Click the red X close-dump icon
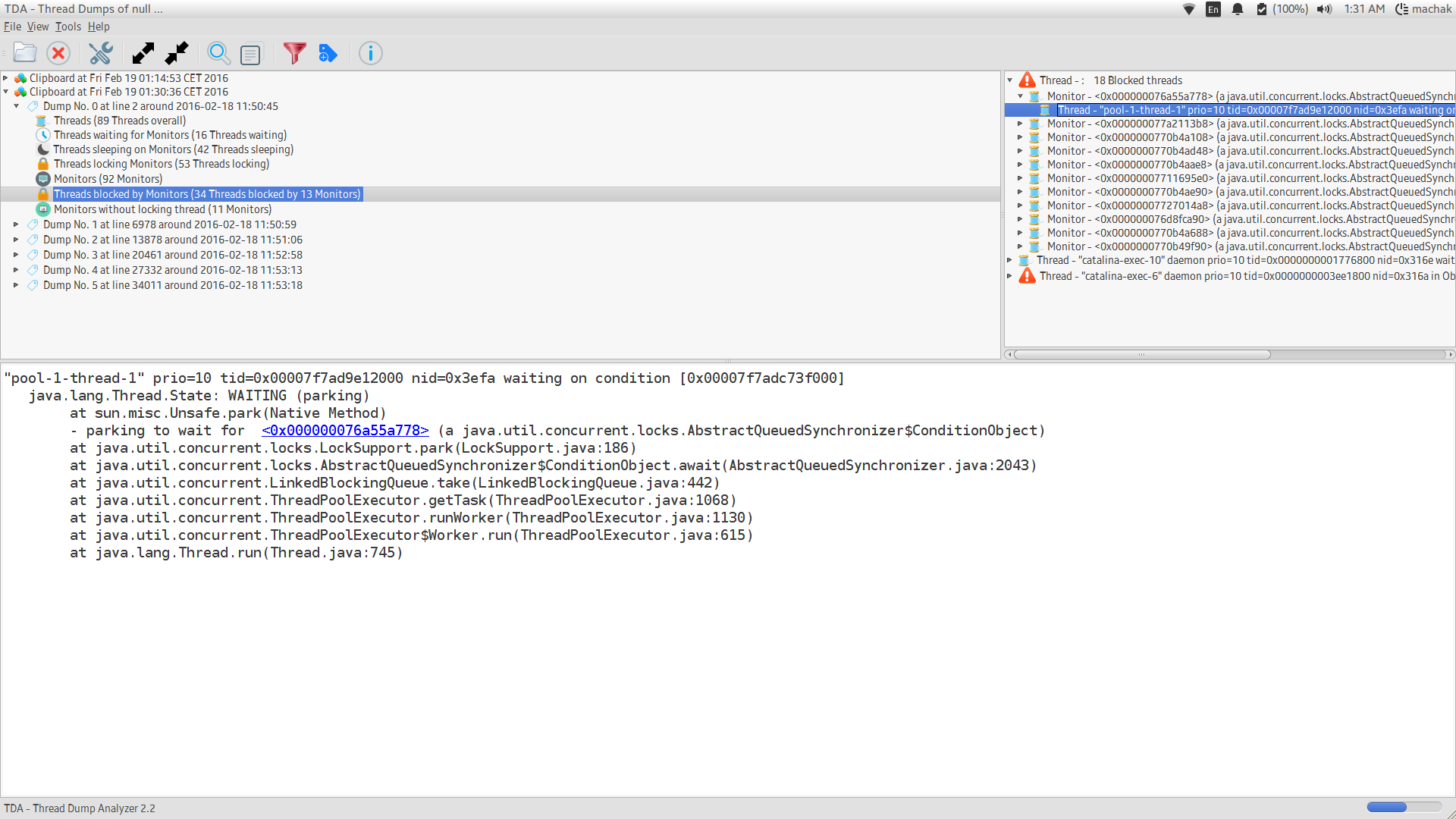The image size is (1456, 819). [x=58, y=53]
